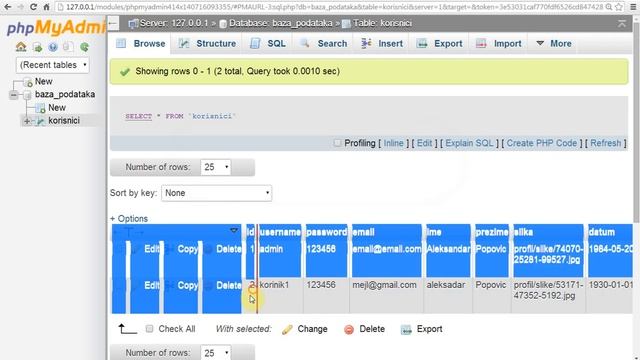640x360 pixels.
Task: Open the Search tab
Action: (323, 43)
